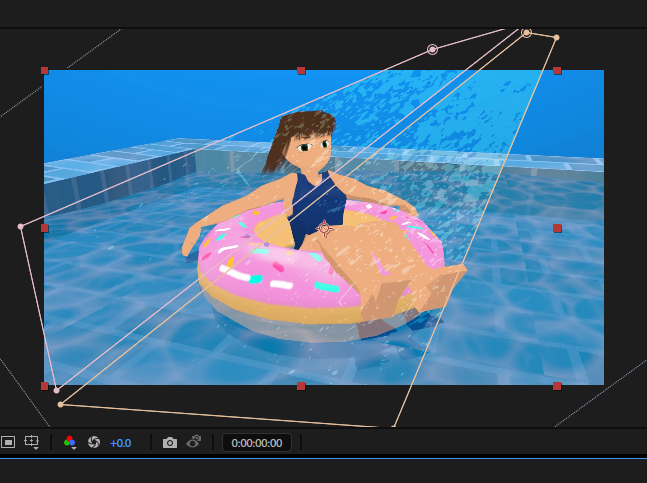This screenshot has width=647, height=483.
Task: Take a snapshot with the camera icon
Action: (170, 443)
